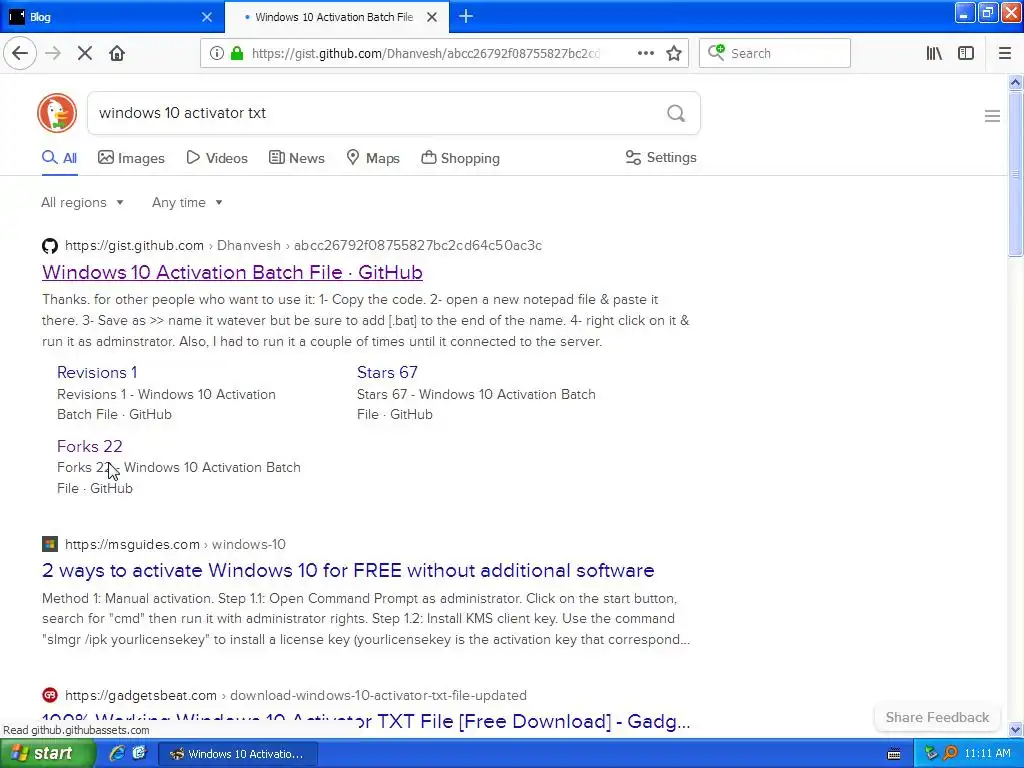This screenshot has width=1024, height=768.
Task: Open the Library bookshelf icon
Action: [934, 54]
